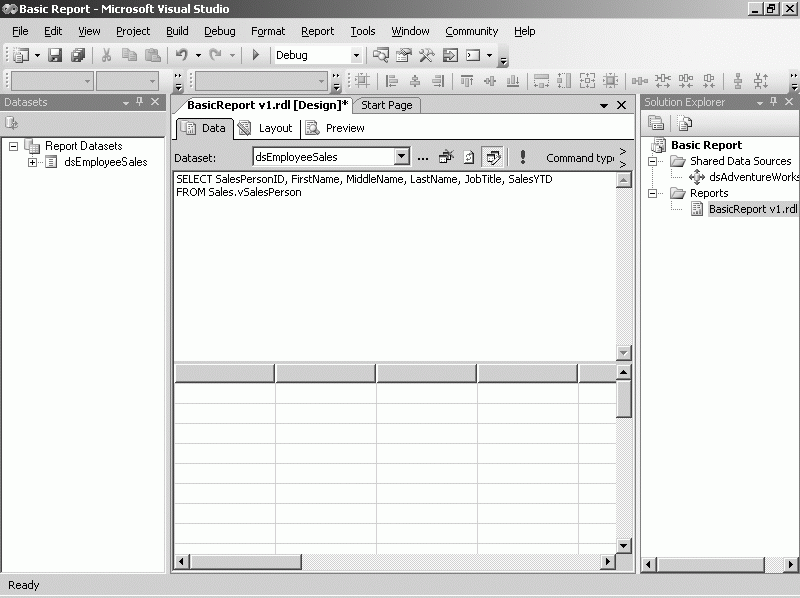Viewport: 800px width, 598px height.
Task: Open the Toolbox hammer-and-wrench icon
Action: tap(427, 55)
